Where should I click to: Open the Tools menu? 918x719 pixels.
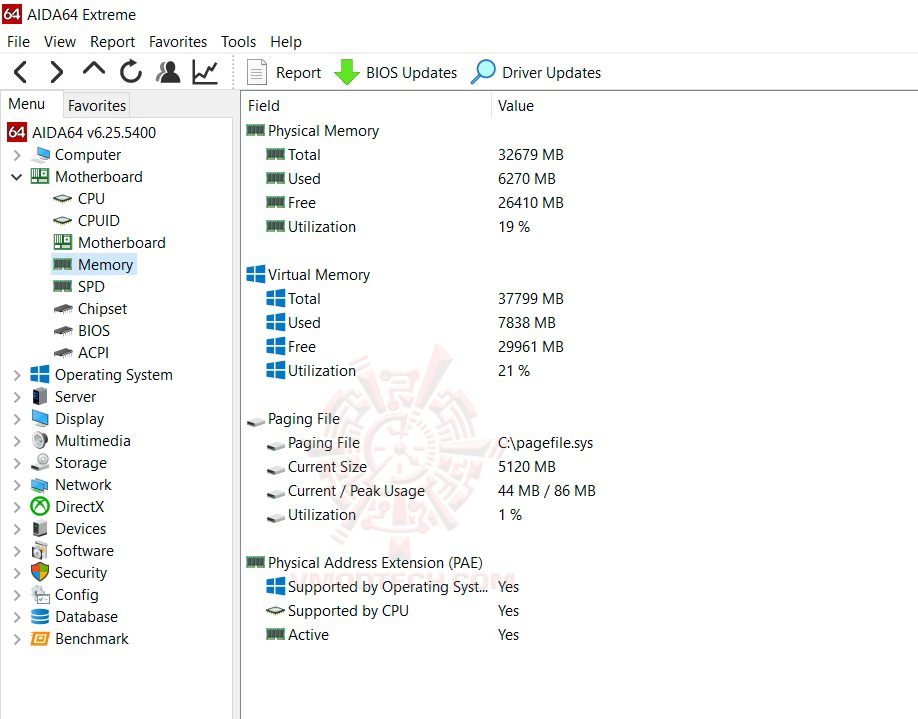click(238, 41)
